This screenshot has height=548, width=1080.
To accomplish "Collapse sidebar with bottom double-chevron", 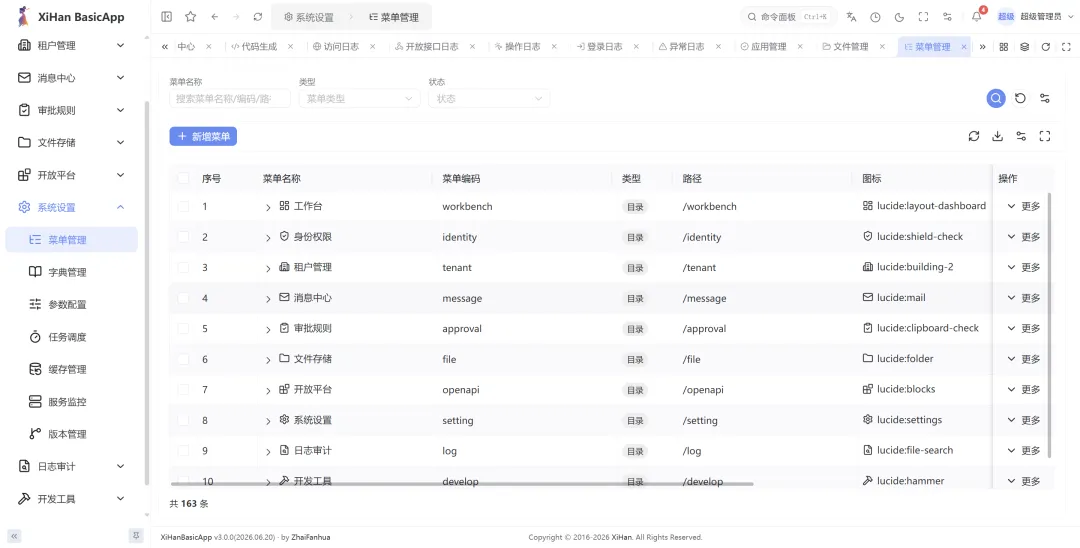I will pos(14,536).
